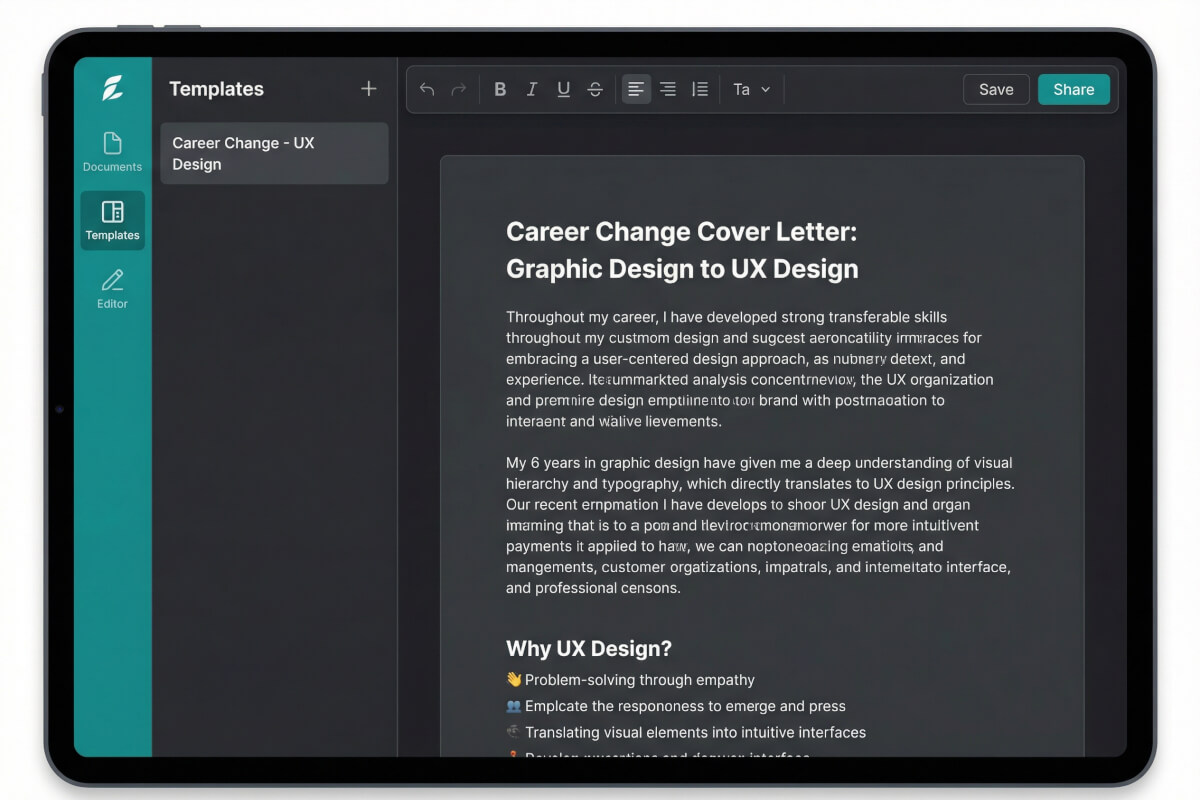Click the Save button
The width and height of the screenshot is (1200, 800).
(x=996, y=89)
